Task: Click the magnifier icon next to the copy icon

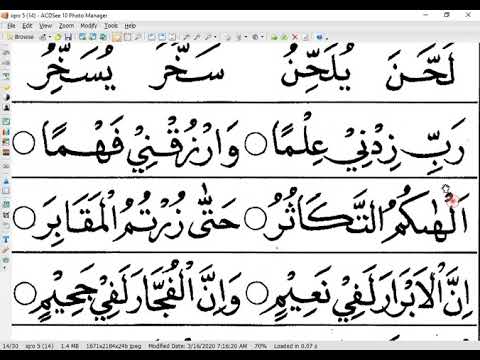Action: tap(137, 37)
